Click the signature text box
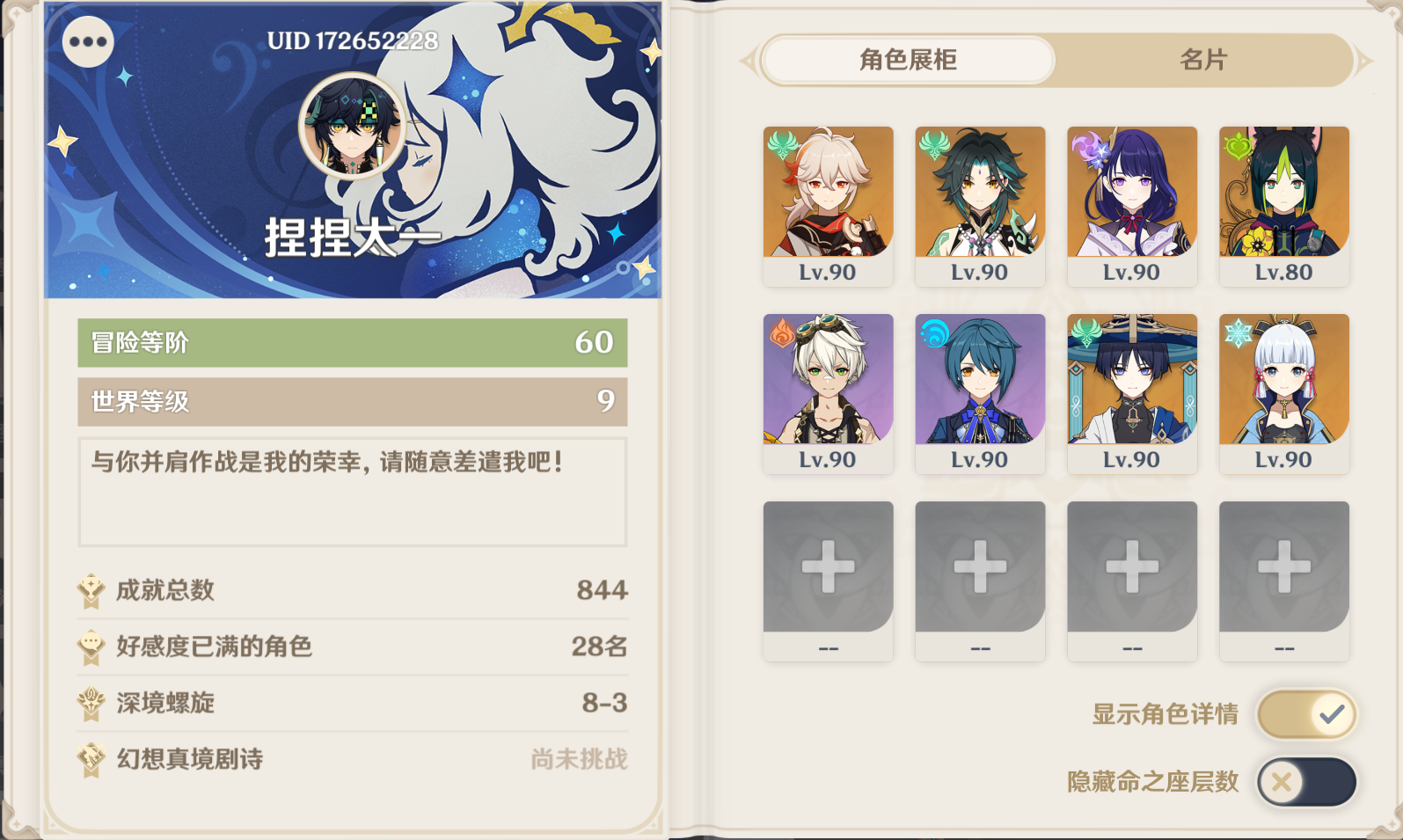The image size is (1403, 840). 353,492
